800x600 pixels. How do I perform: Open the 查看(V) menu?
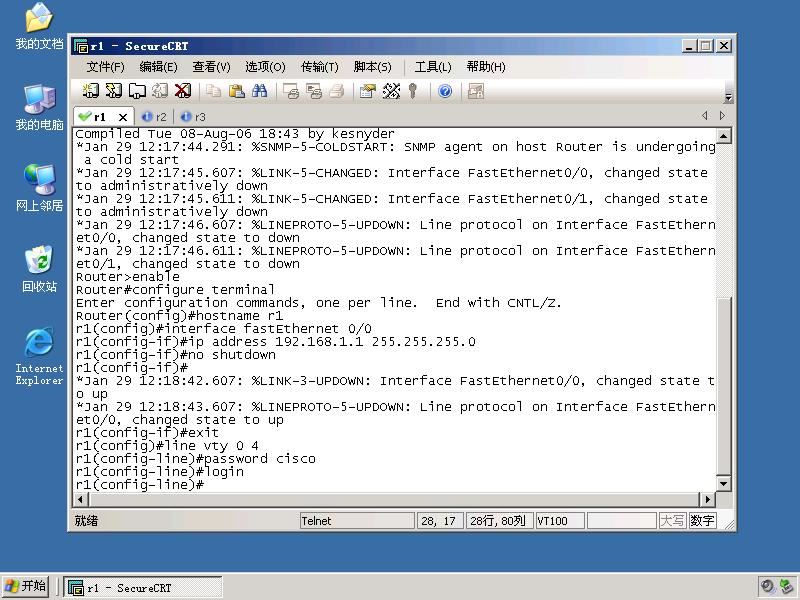pos(212,67)
